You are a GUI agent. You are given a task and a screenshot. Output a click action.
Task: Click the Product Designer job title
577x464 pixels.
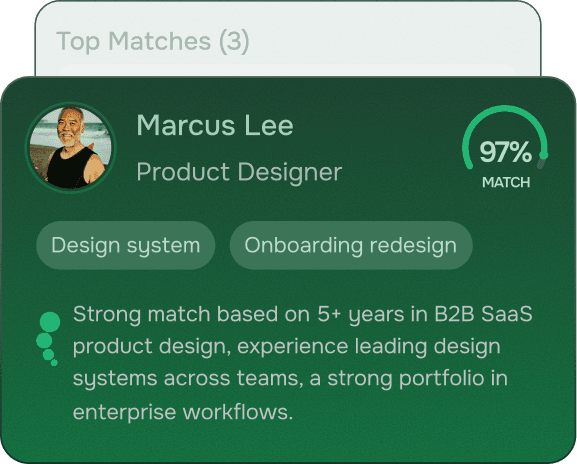(x=239, y=172)
